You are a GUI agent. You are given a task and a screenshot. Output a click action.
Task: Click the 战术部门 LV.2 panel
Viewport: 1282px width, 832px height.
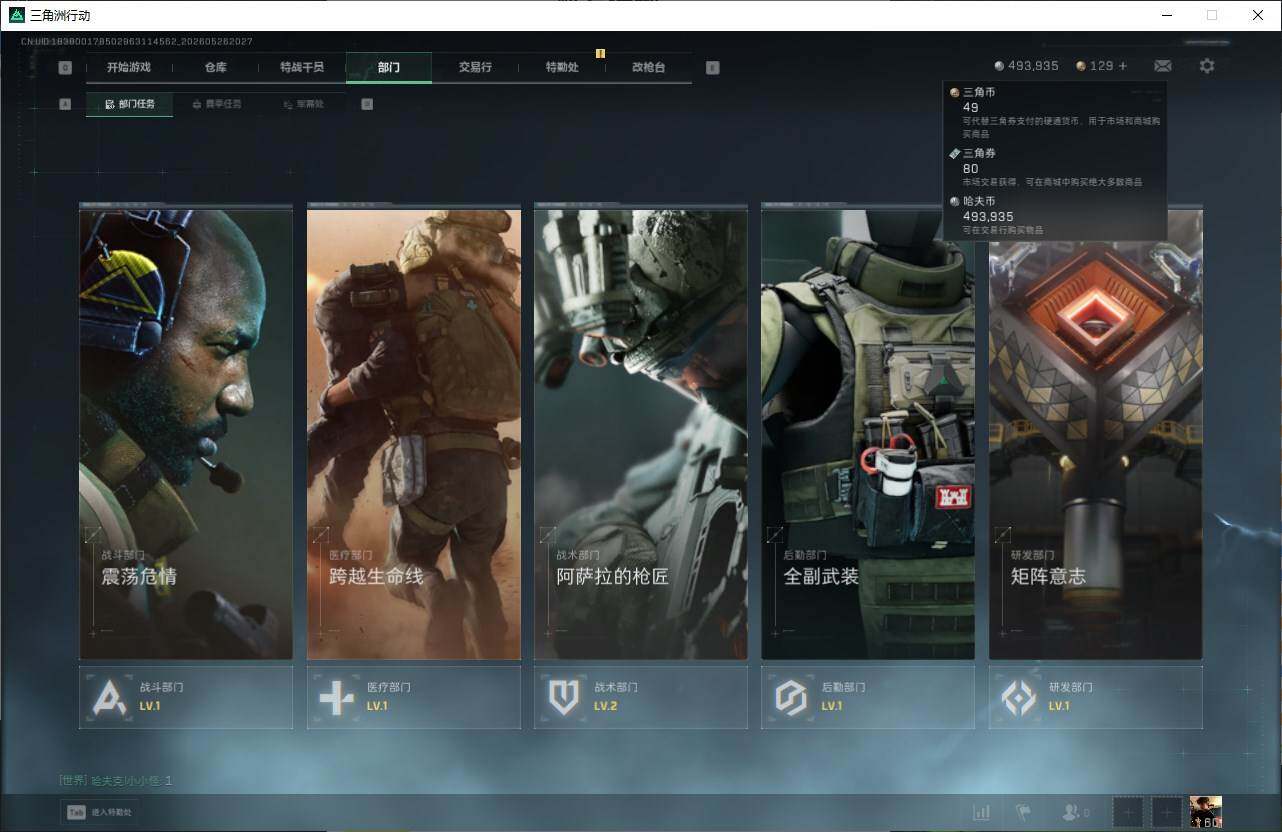[641, 697]
